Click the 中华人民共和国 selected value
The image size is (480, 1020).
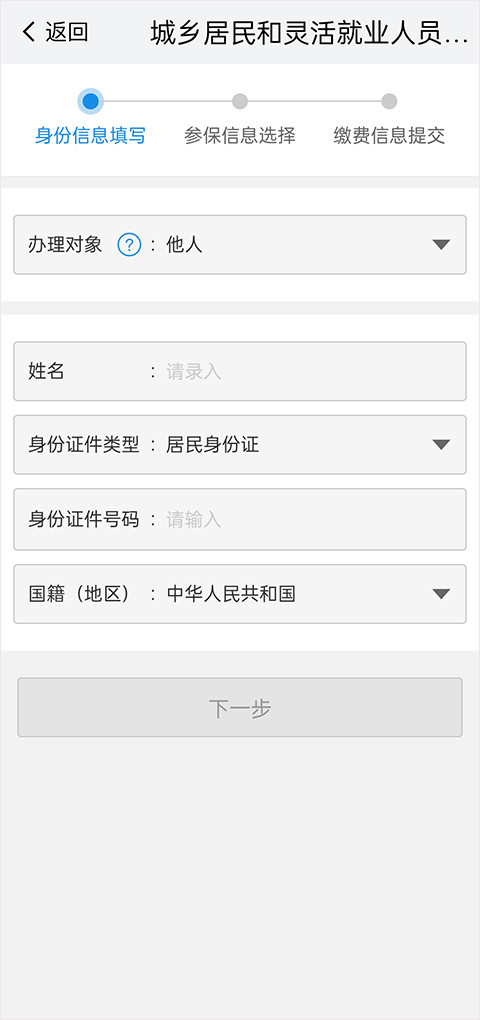click(232, 594)
